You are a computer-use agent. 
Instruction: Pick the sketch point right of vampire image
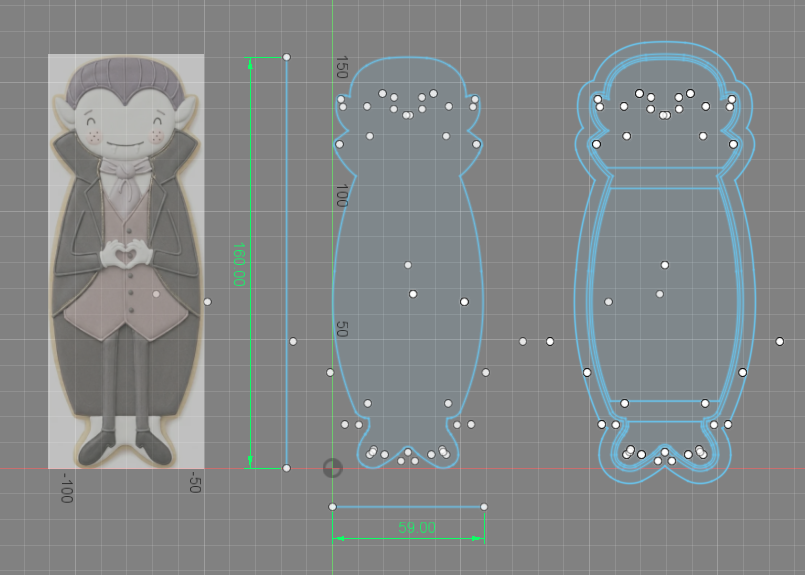coord(207,302)
